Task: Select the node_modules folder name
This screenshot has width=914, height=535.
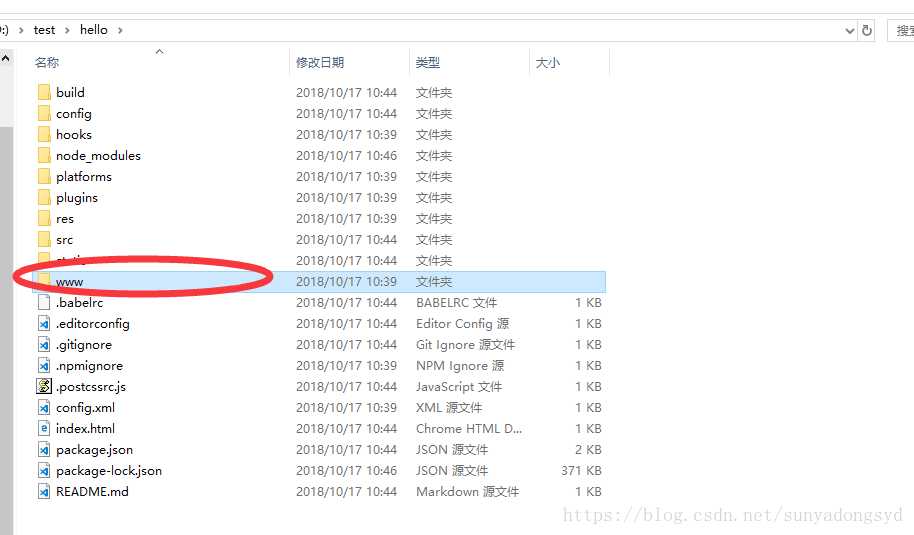Action: (x=99, y=156)
